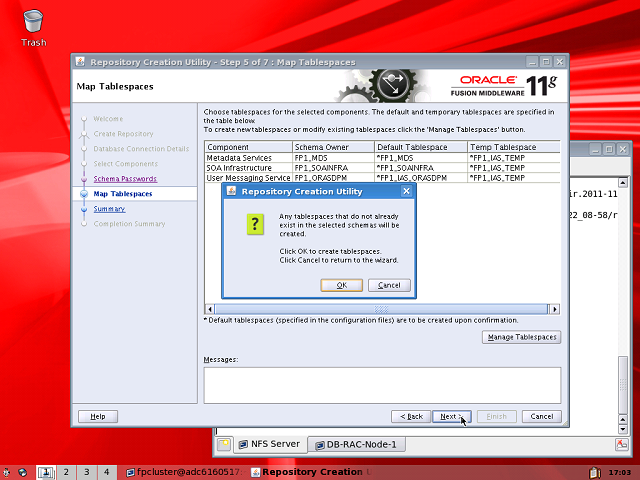The width and height of the screenshot is (640, 480).
Task: Switch to DB-RAC-Node-1 tab in terminal window
Action: tap(356, 444)
